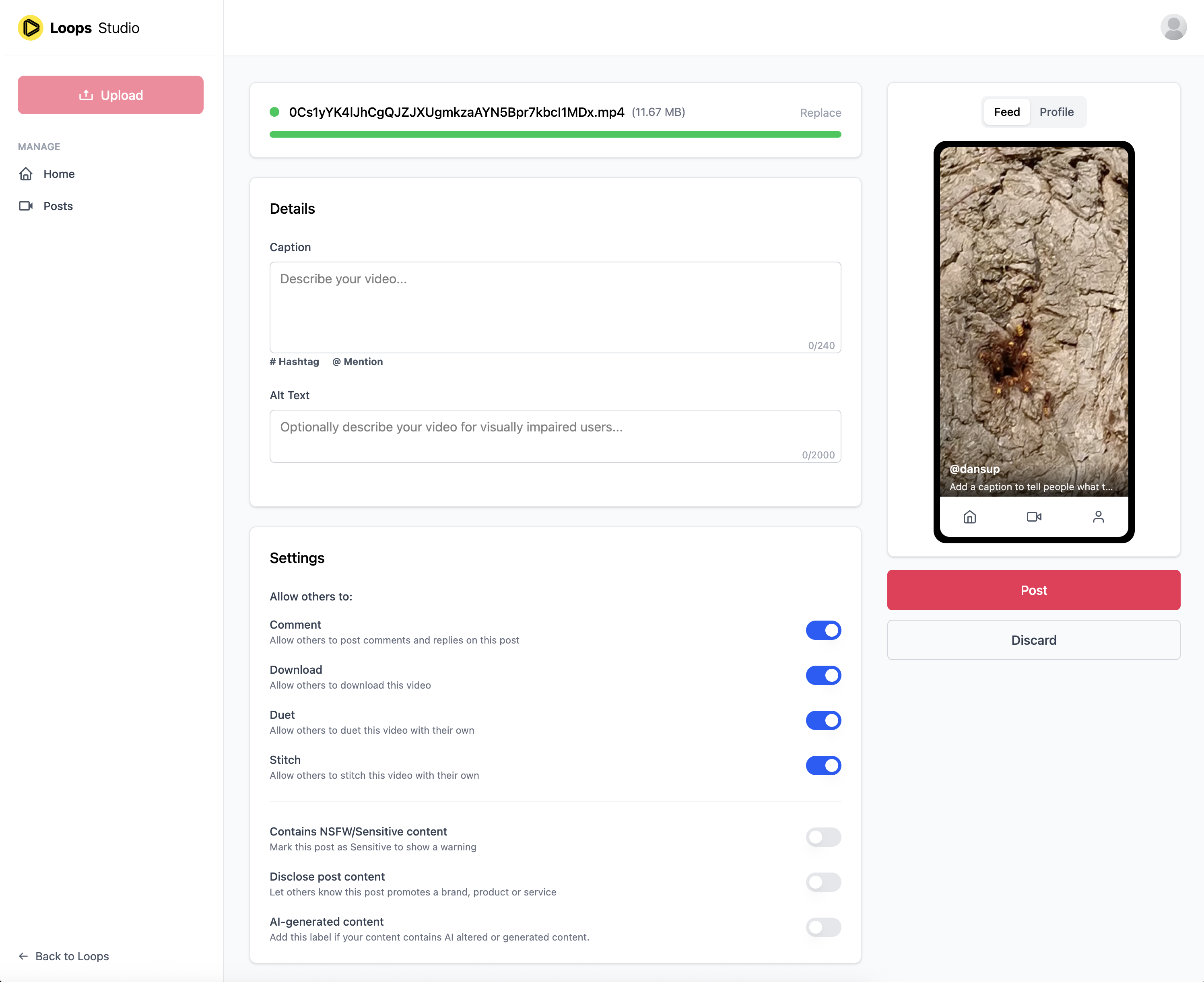Screen dimensions: 1204x982
Task: Click Replace to change the video file
Action: [820, 113]
